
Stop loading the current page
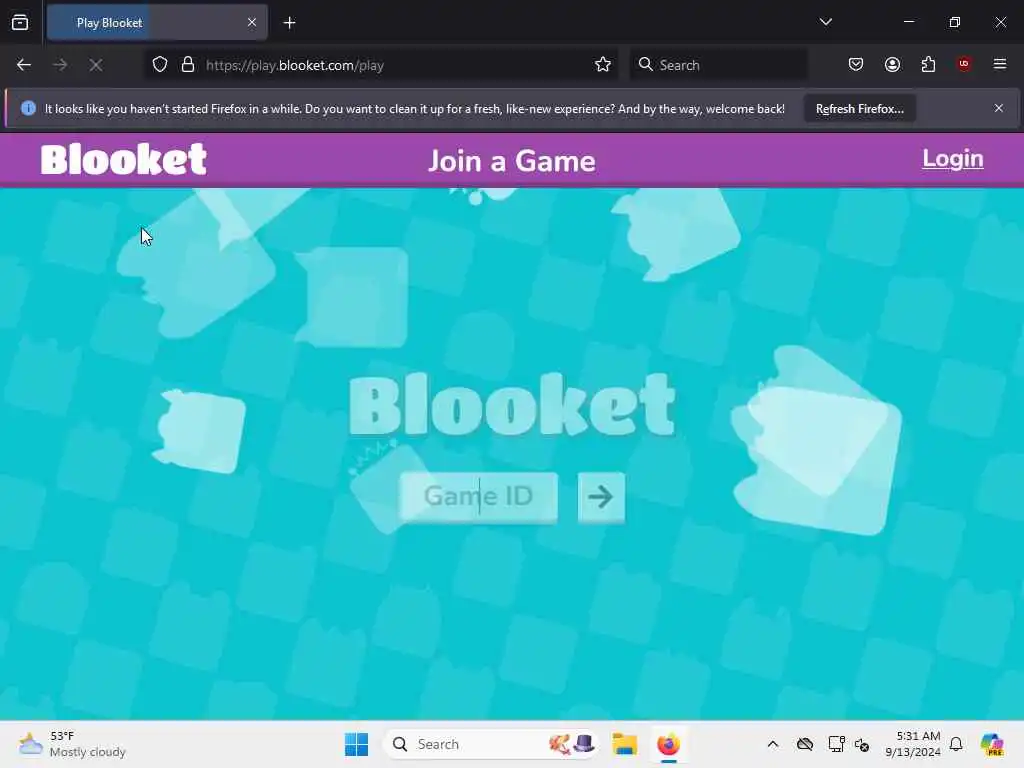[96, 65]
